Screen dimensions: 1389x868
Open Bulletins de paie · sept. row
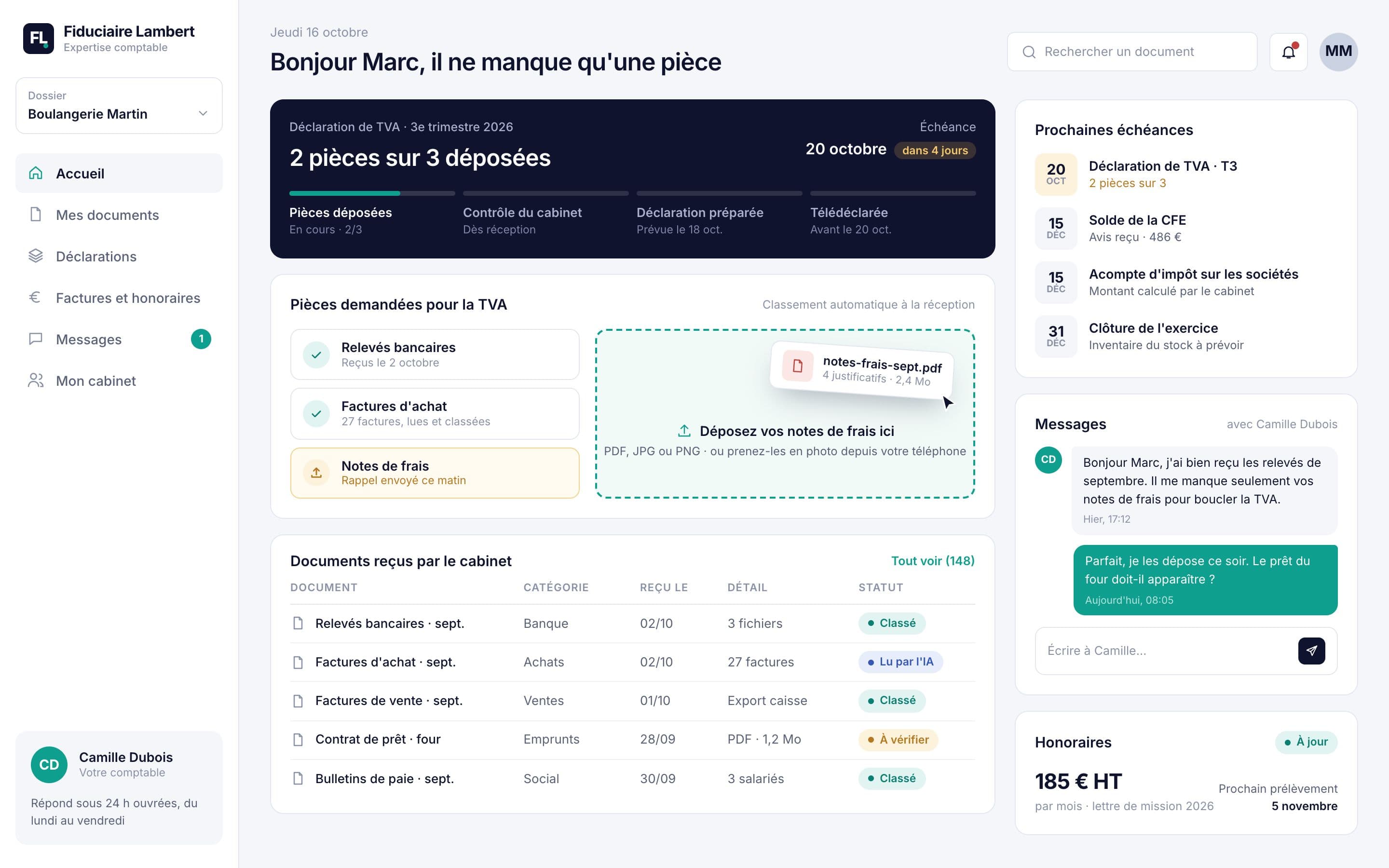click(632, 778)
